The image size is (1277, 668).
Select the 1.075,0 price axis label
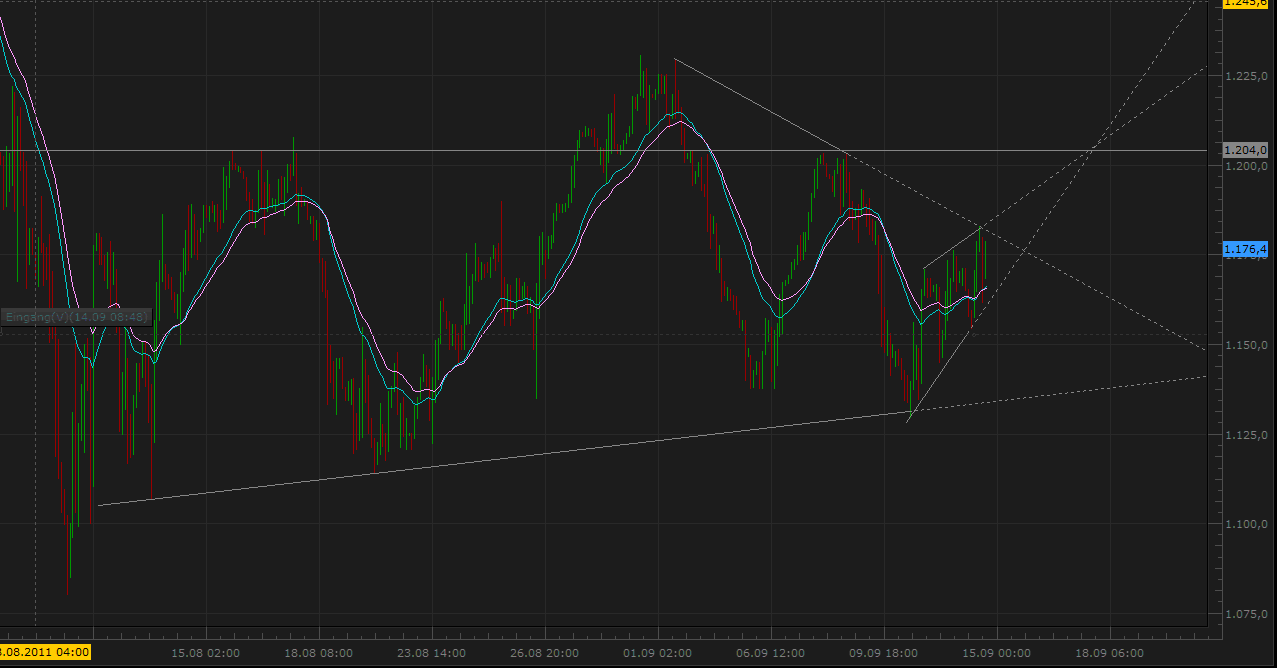(x=1246, y=614)
